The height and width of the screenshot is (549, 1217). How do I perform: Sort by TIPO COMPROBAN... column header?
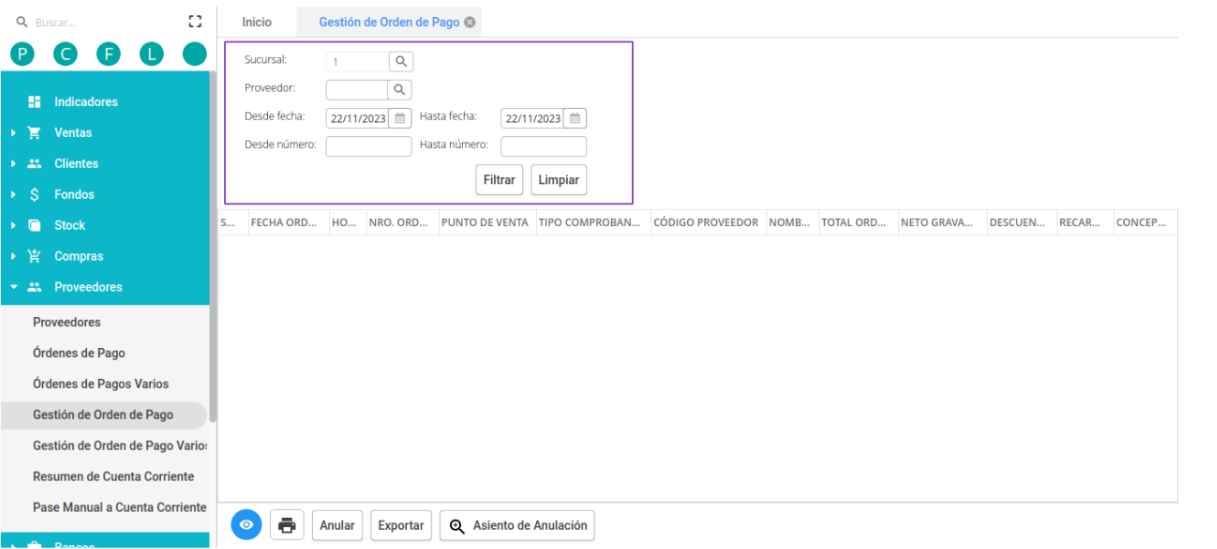coord(592,223)
